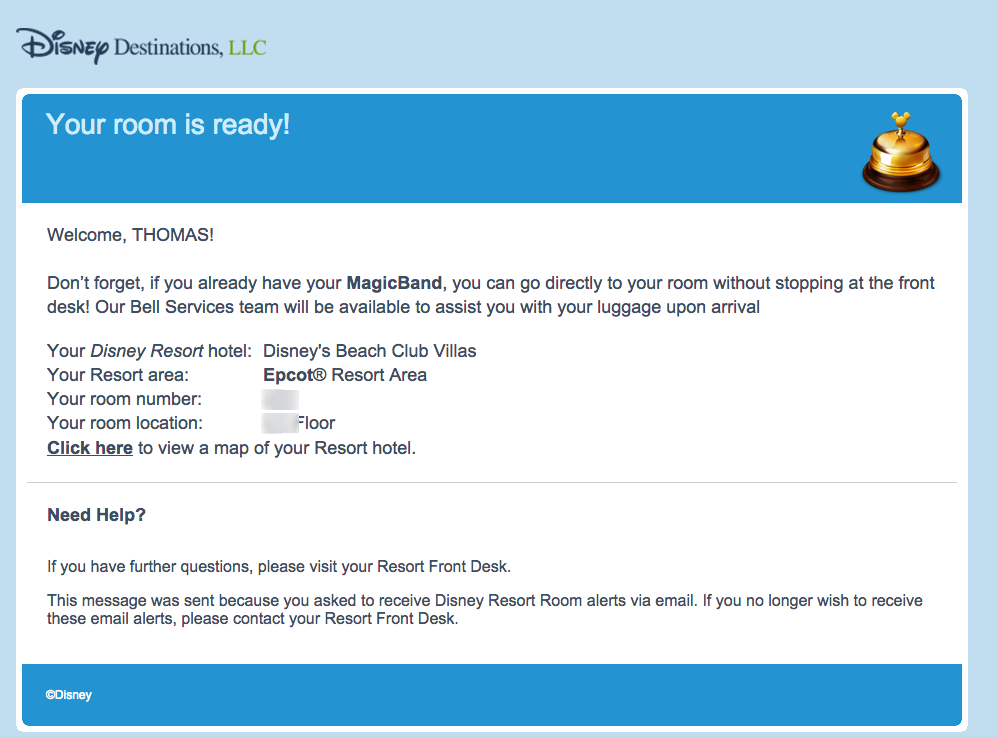998x737 pixels.
Task: Click the blurred room number value
Action: [280, 399]
